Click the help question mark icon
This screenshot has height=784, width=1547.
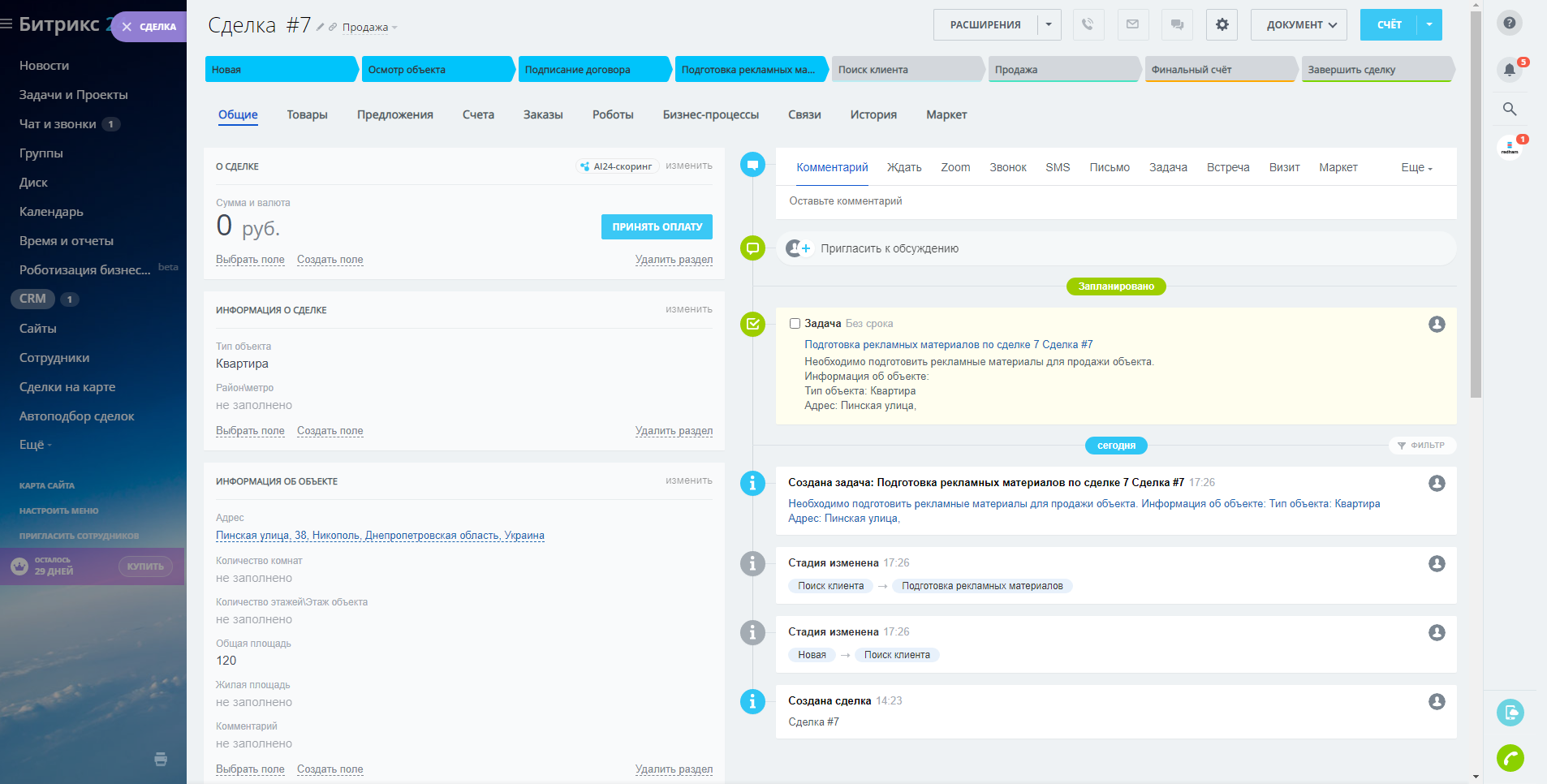click(1510, 23)
